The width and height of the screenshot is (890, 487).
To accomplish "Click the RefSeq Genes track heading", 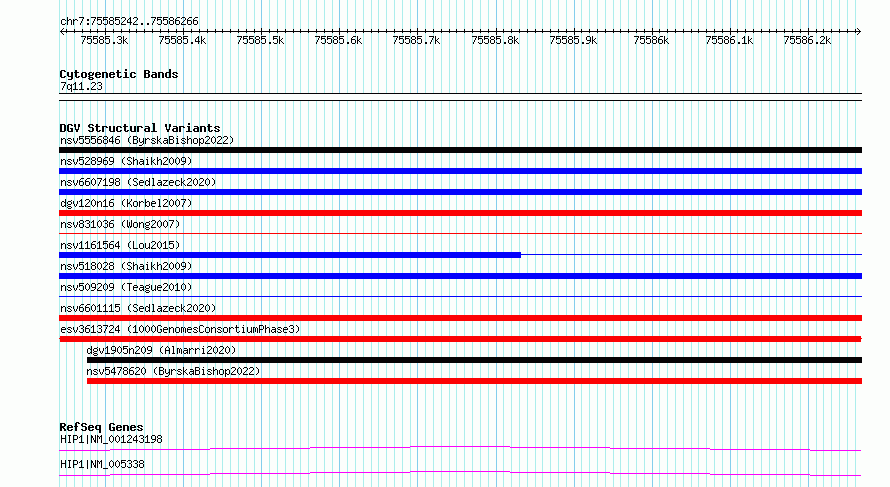I will click(x=101, y=427).
